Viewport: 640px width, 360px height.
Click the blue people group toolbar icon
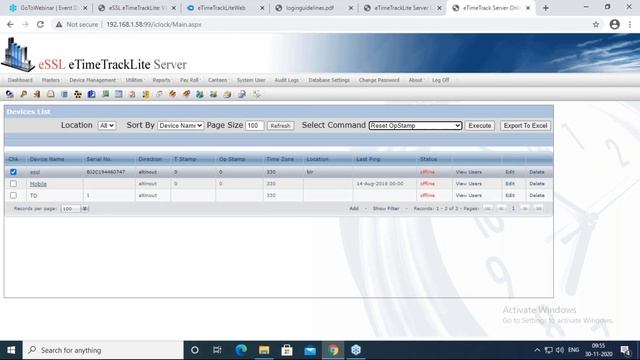click(200, 94)
